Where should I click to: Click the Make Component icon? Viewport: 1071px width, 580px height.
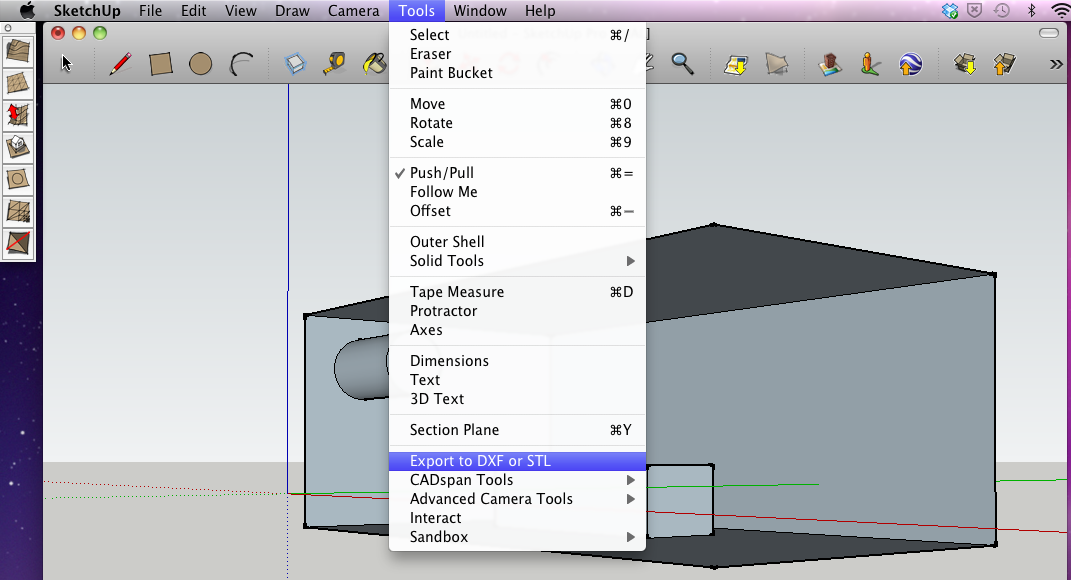[x=295, y=64]
